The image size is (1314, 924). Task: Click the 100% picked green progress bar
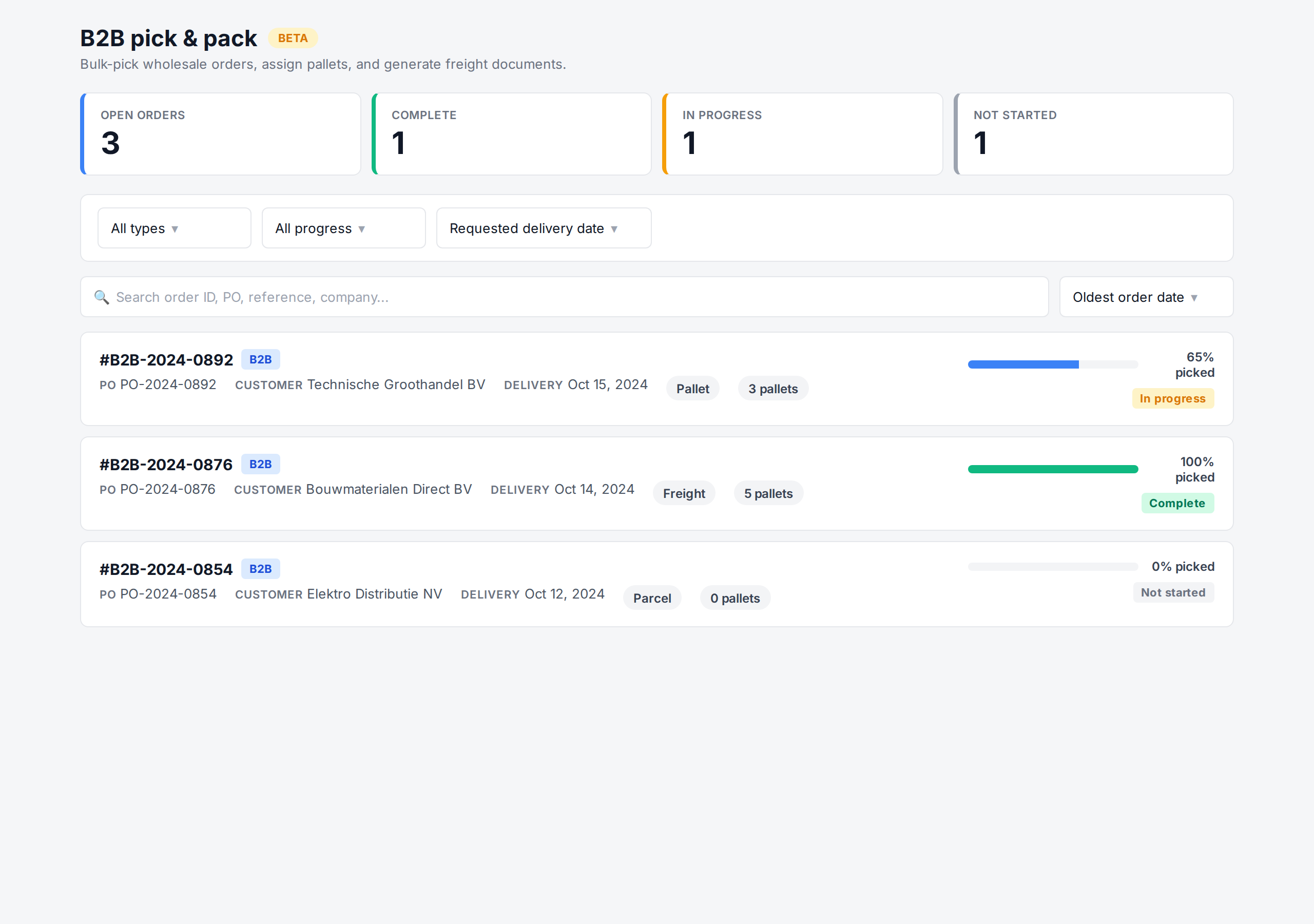pyautogui.click(x=1052, y=469)
